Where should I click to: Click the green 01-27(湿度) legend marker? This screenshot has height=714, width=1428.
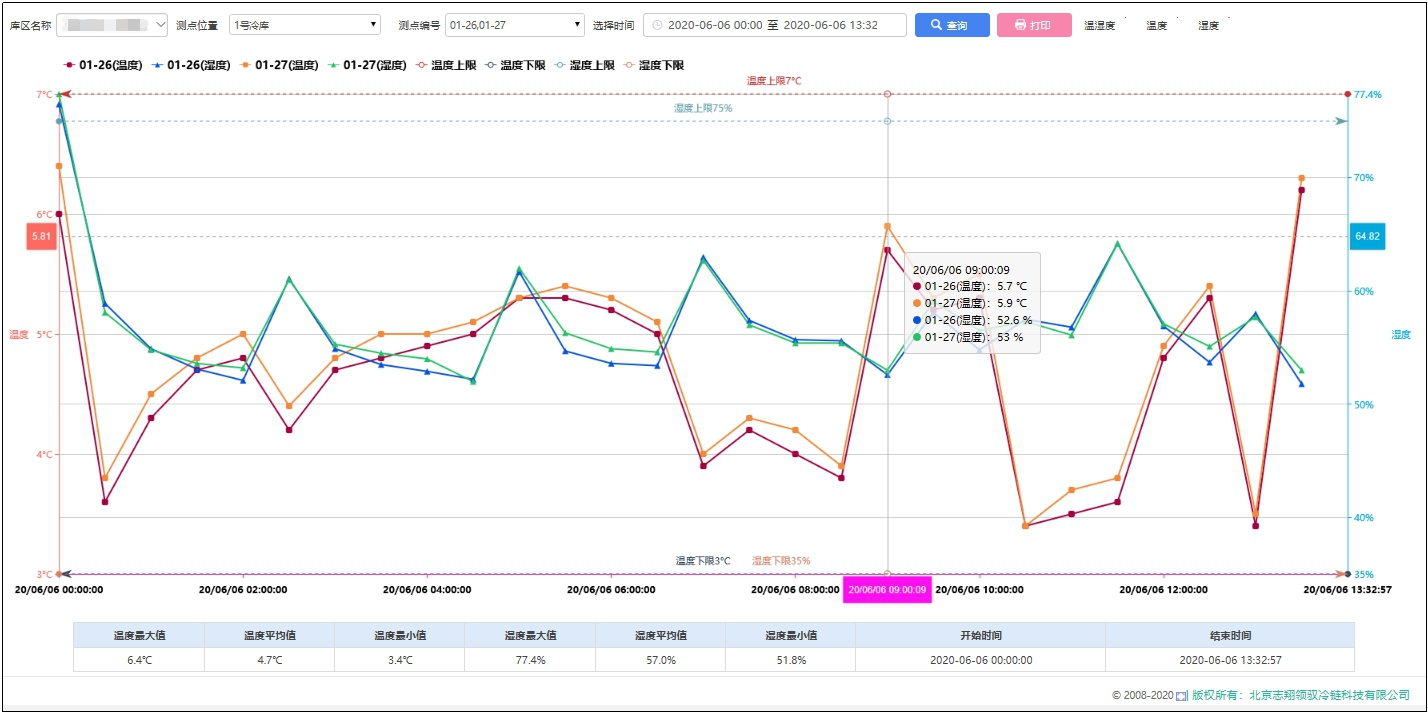333,65
